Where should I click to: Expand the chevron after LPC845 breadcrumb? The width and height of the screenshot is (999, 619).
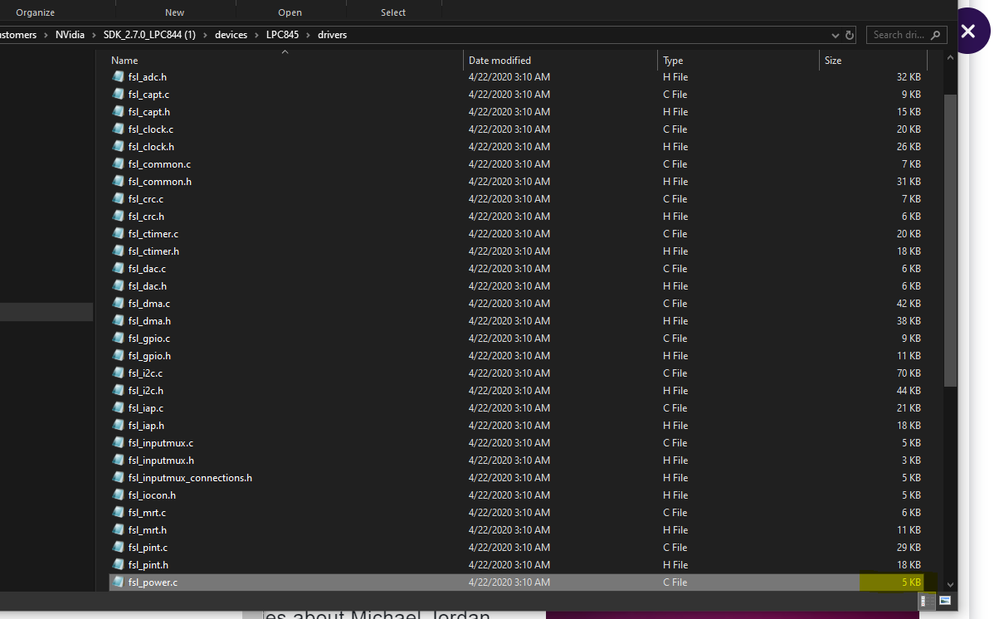tap(308, 35)
